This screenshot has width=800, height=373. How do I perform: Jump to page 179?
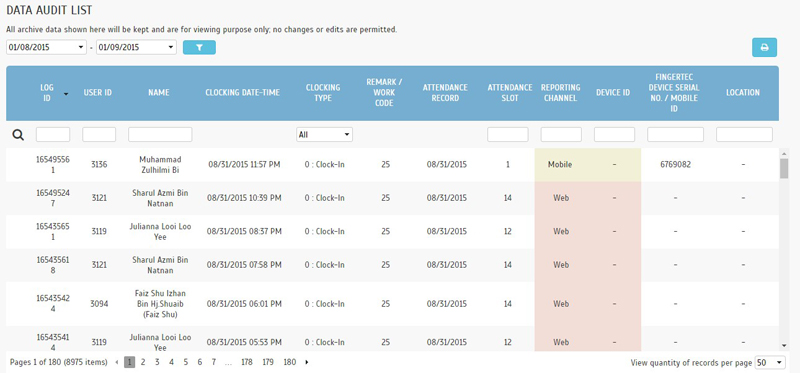268,362
